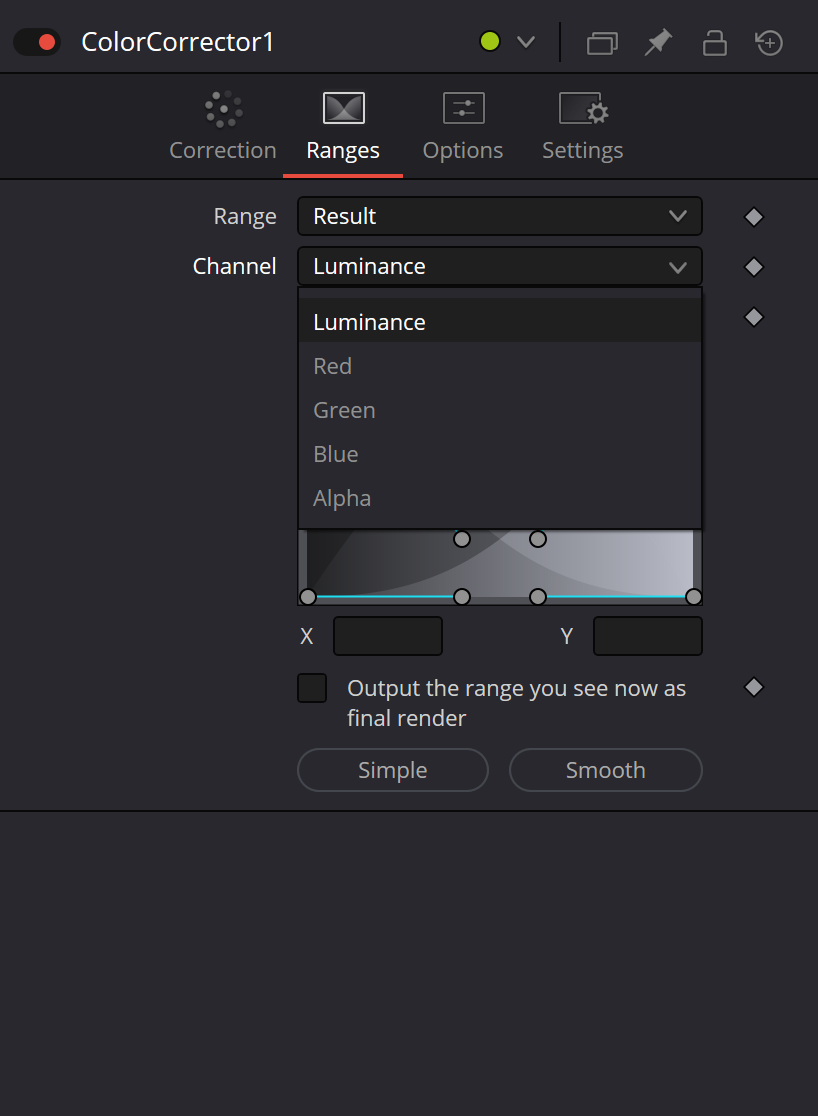The image size is (818, 1116).
Task: Collapse the Channel dropdown
Action: (x=500, y=266)
